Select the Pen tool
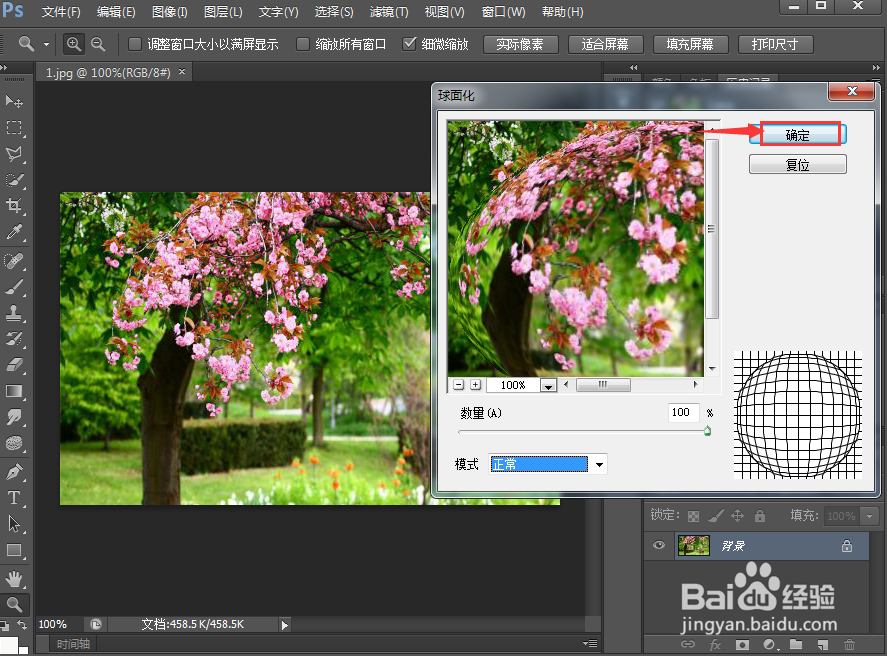This screenshot has height=656, width=887. click(14, 472)
